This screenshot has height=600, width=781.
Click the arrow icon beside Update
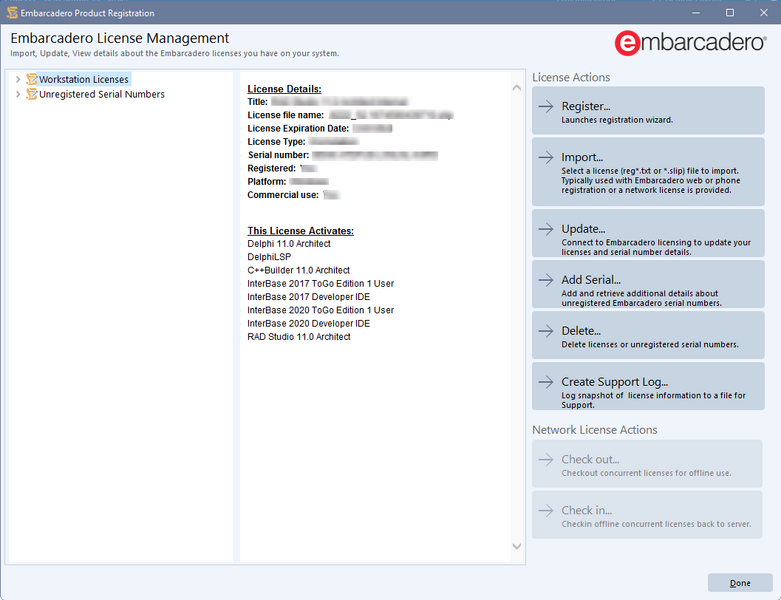click(546, 229)
